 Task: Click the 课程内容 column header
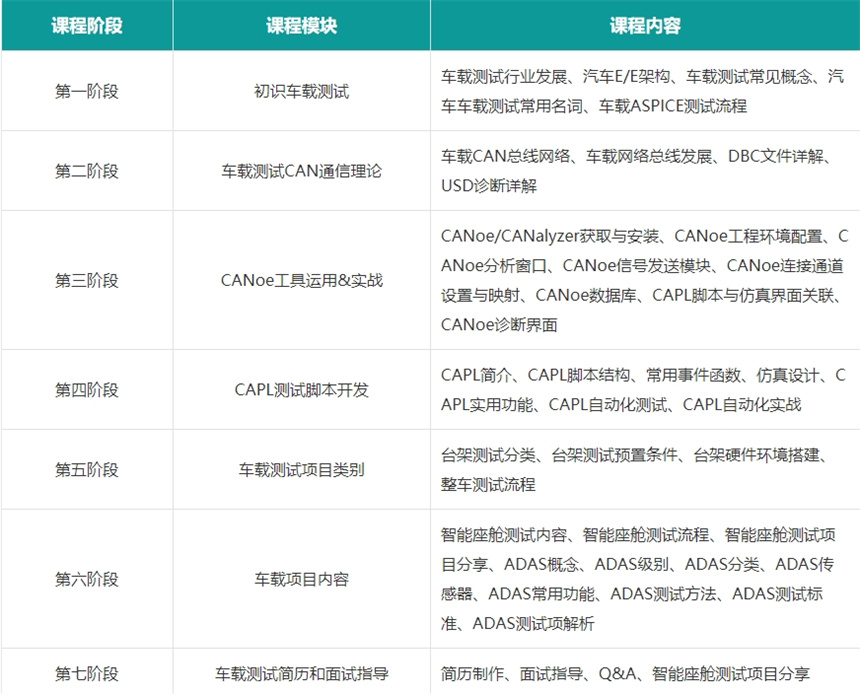pyautogui.click(x=645, y=26)
